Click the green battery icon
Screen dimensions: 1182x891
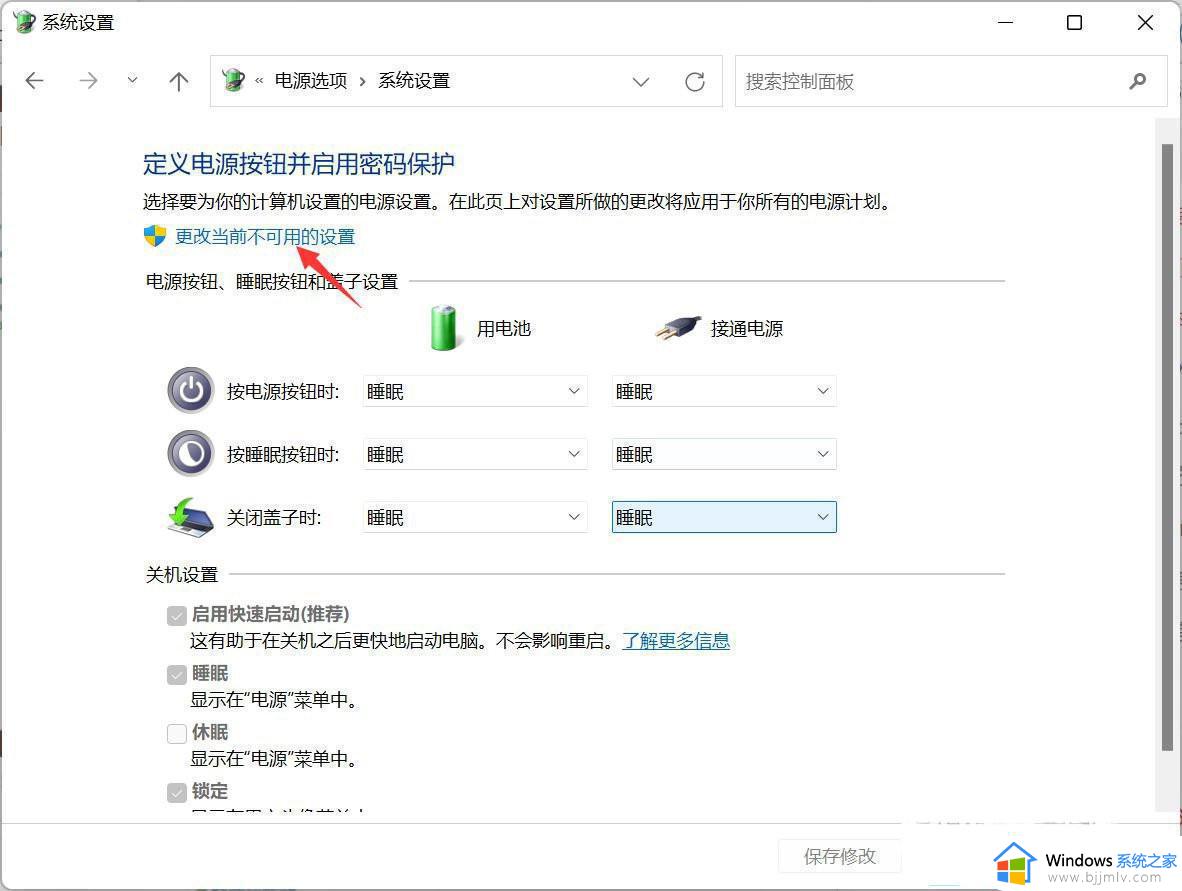pyautogui.click(x=443, y=328)
